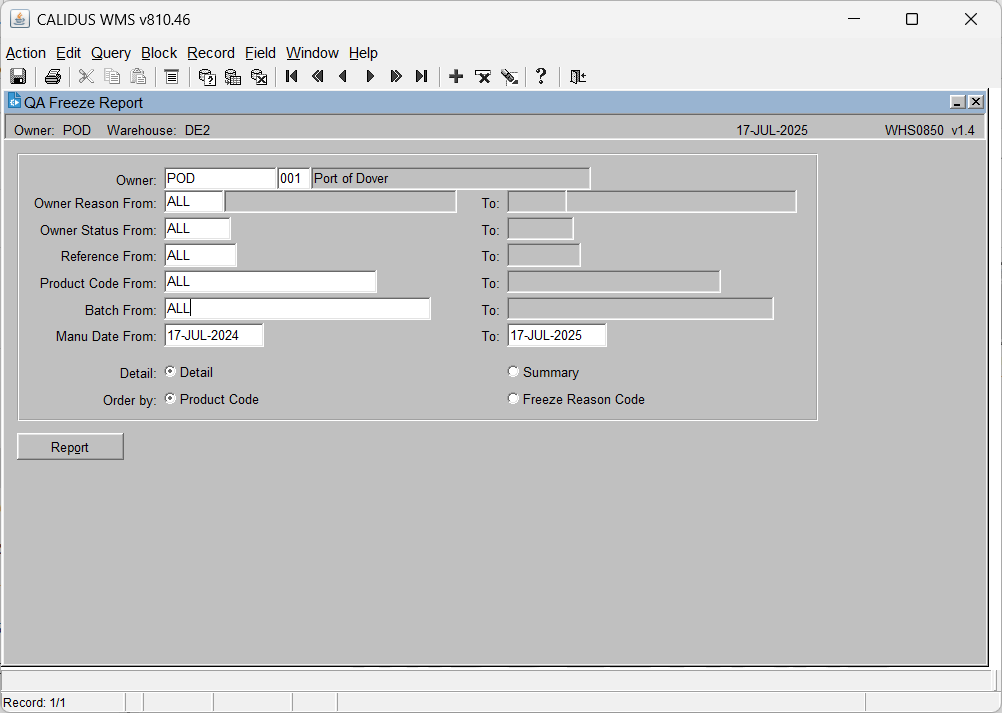This screenshot has height=713, width=1002.
Task: Click the Delete Record icon
Action: 482,77
